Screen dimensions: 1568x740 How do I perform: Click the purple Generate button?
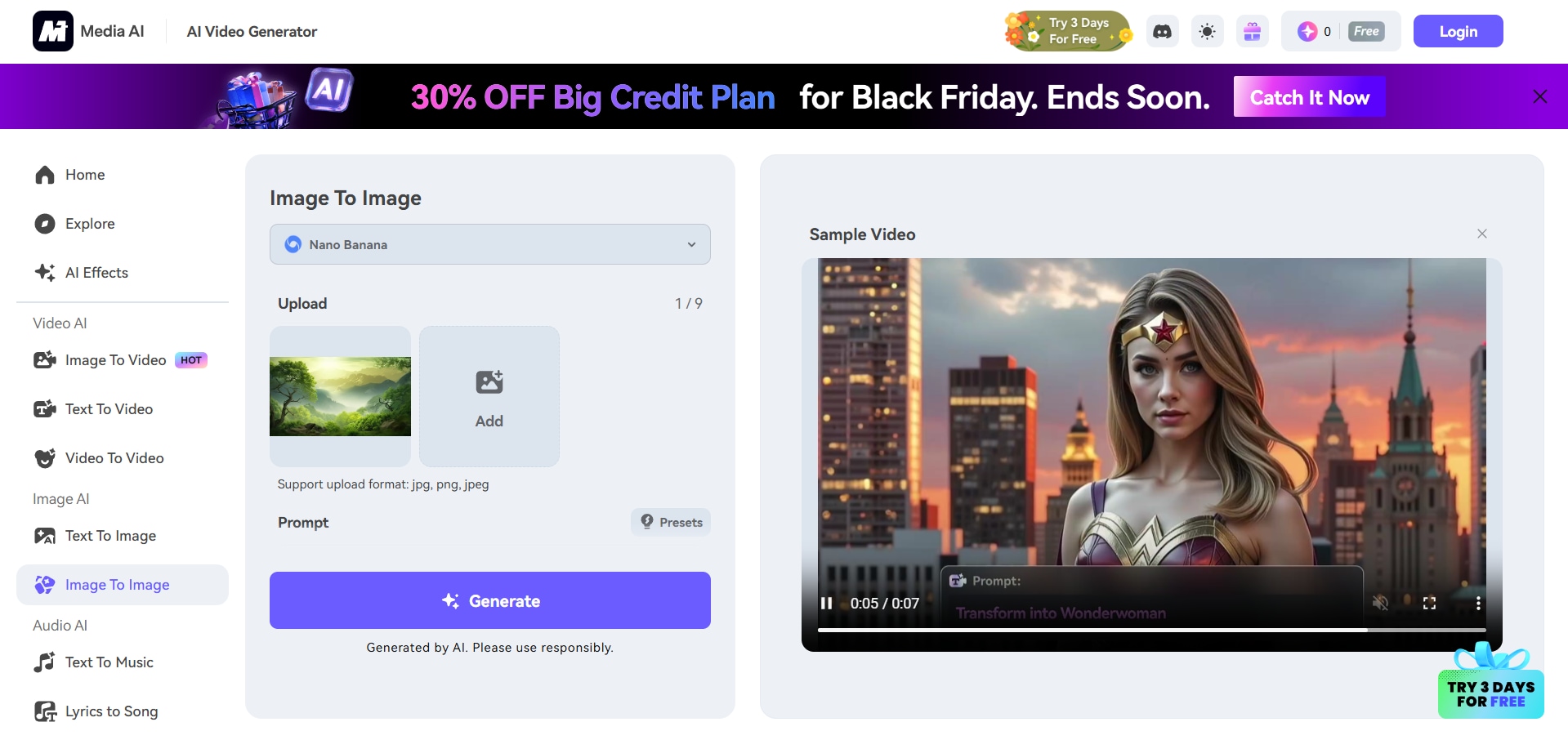[490, 600]
